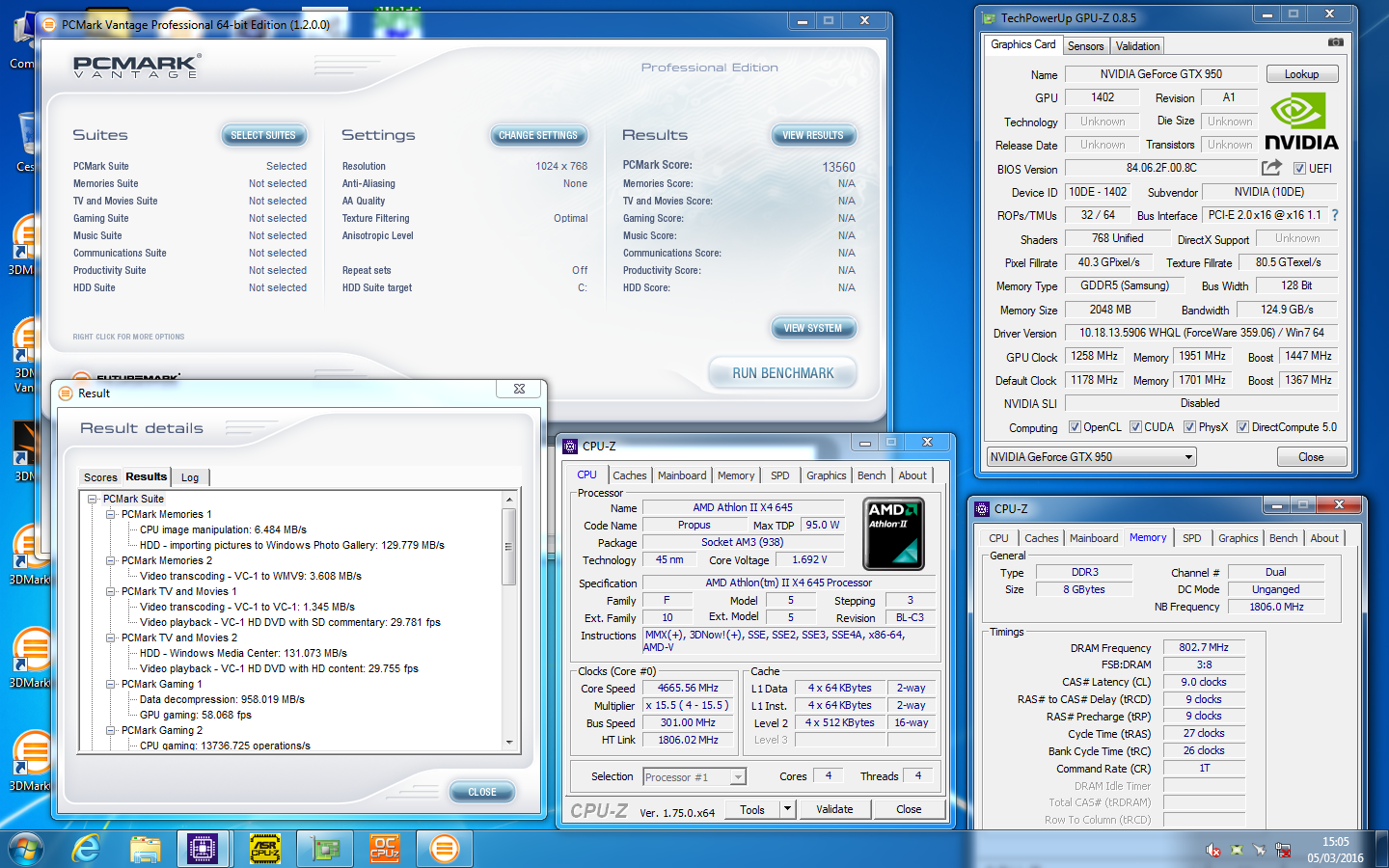Click the share BIOS icon in GPU-Z
The height and width of the screenshot is (868, 1389).
point(1272,167)
